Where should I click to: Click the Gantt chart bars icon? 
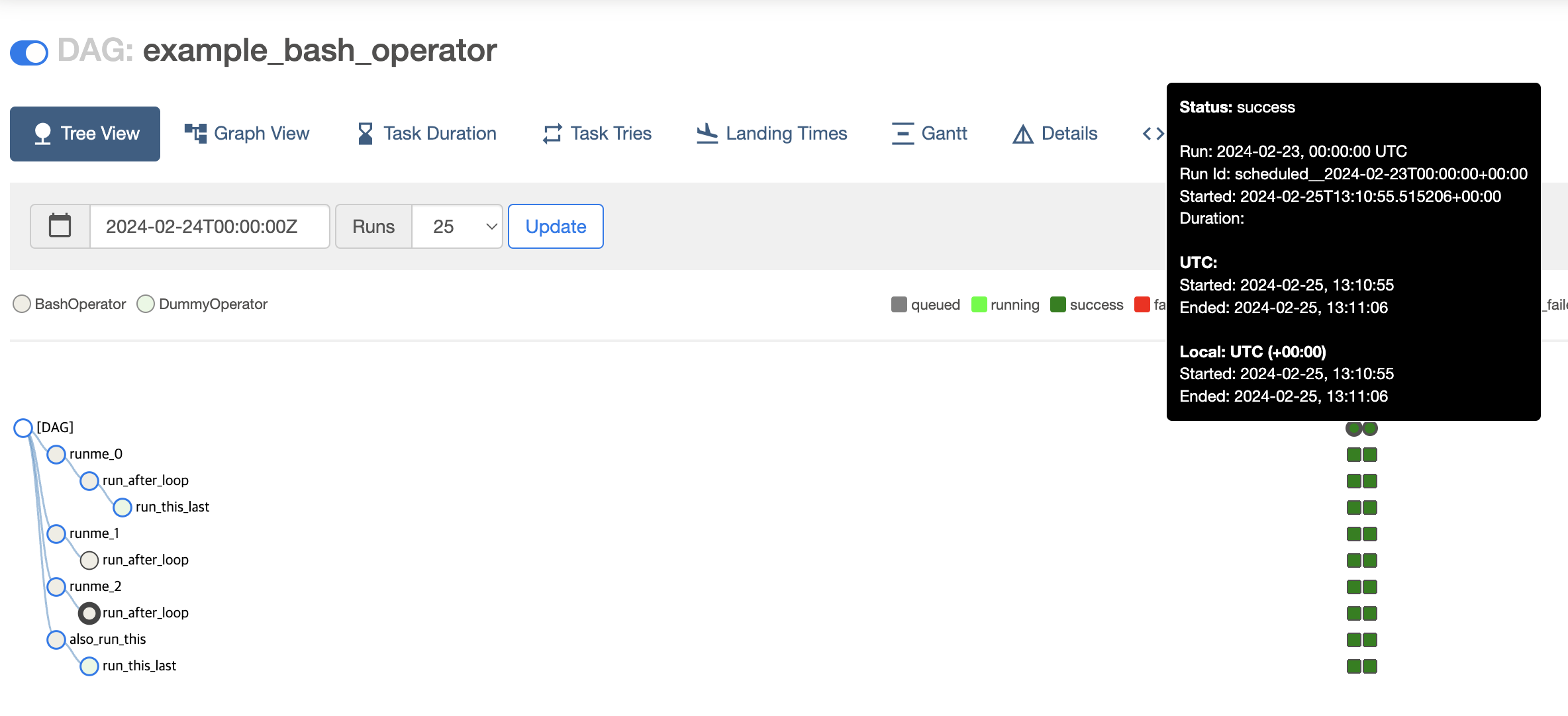click(x=902, y=134)
